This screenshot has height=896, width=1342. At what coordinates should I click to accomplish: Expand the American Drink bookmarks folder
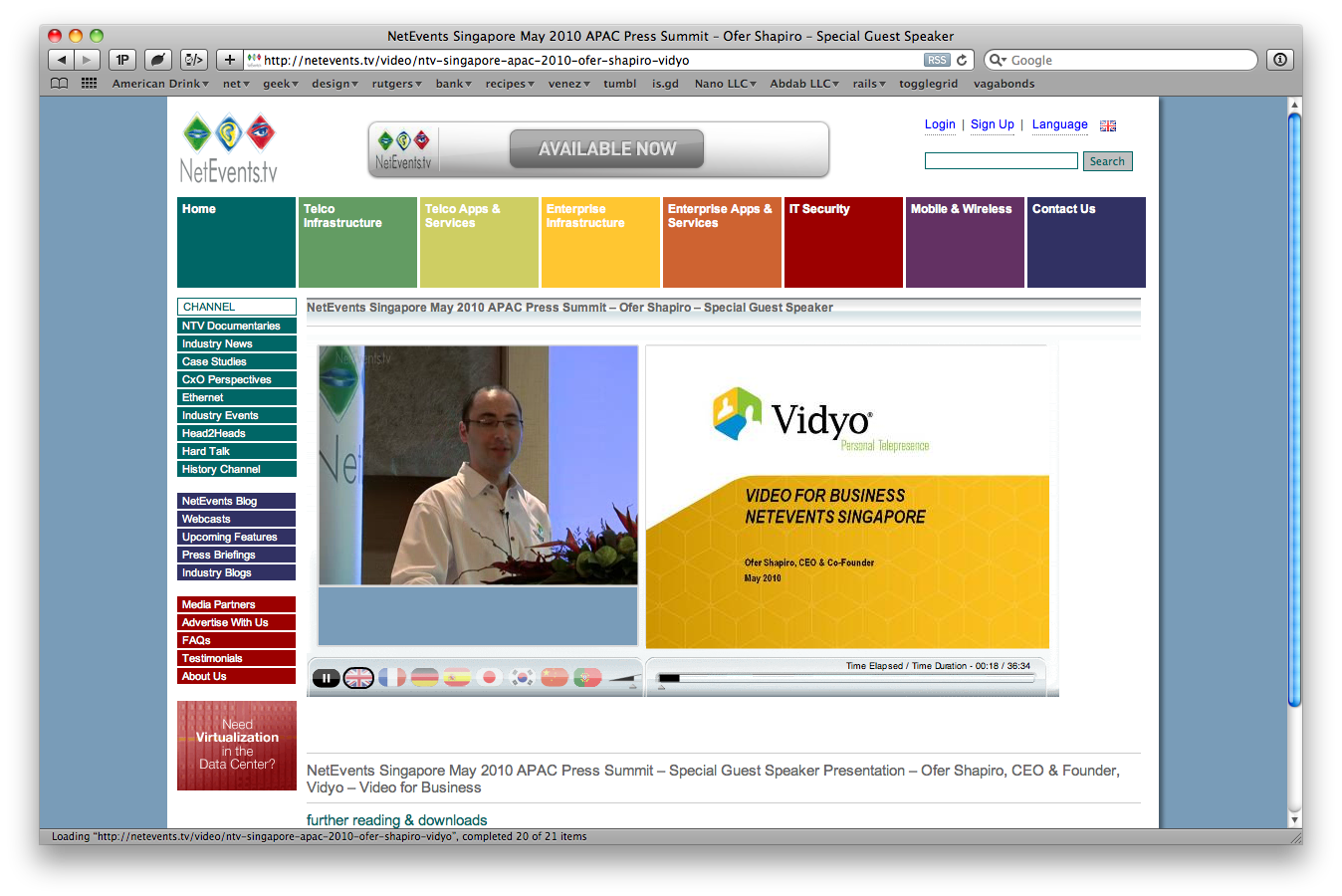[x=160, y=84]
